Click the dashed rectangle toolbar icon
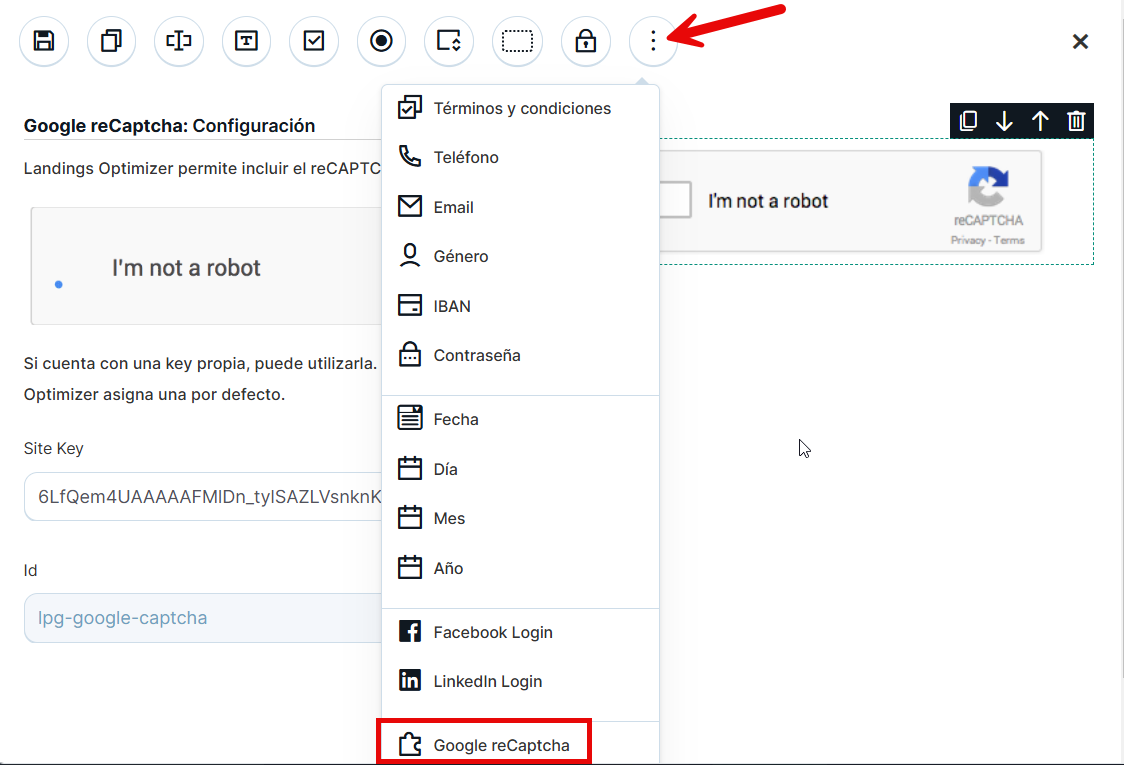The height and width of the screenshot is (765, 1124). 517,41
